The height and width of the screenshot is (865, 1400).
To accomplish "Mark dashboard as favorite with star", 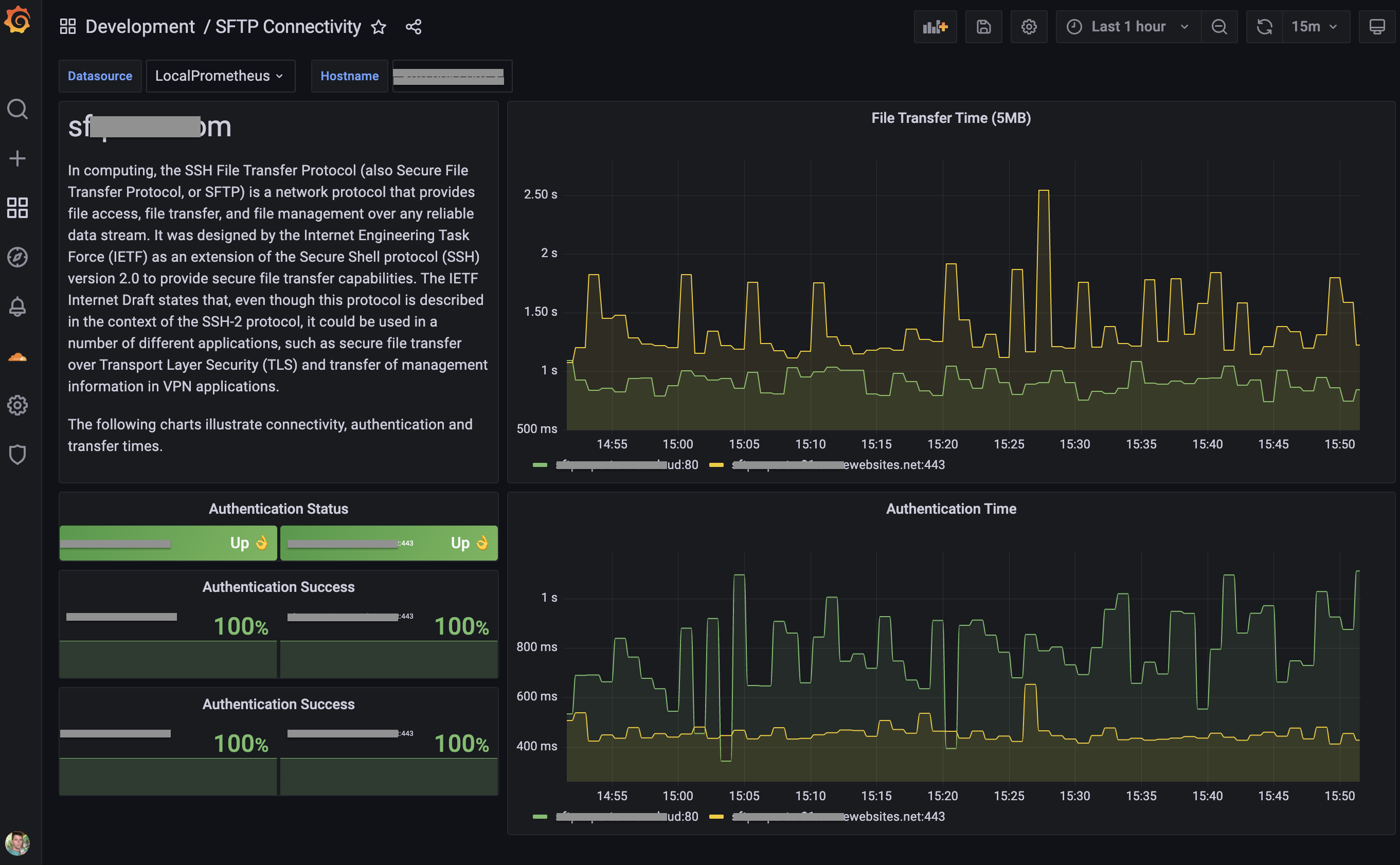I will coord(378,27).
